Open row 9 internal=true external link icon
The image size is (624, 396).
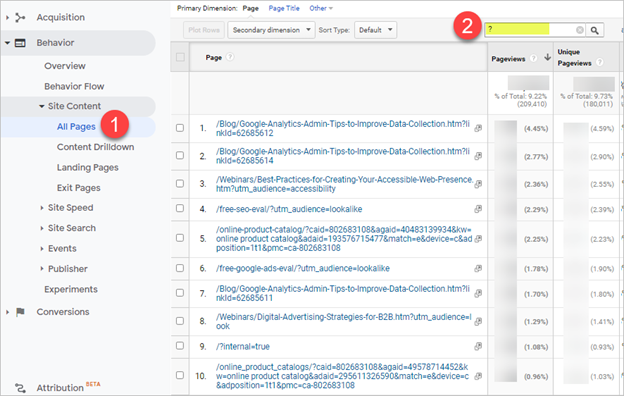(478, 347)
